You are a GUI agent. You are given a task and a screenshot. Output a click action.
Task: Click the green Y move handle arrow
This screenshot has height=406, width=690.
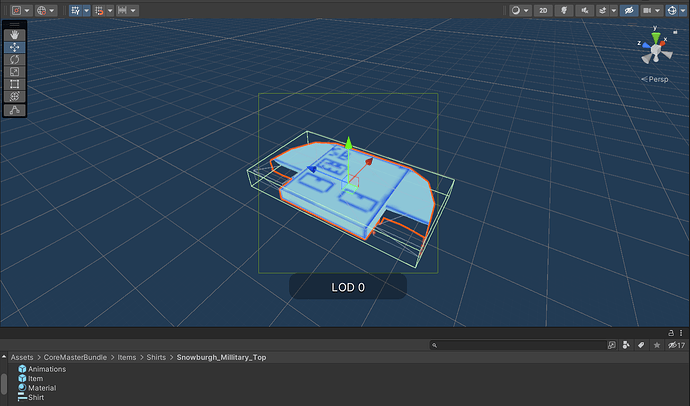(349, 143)
